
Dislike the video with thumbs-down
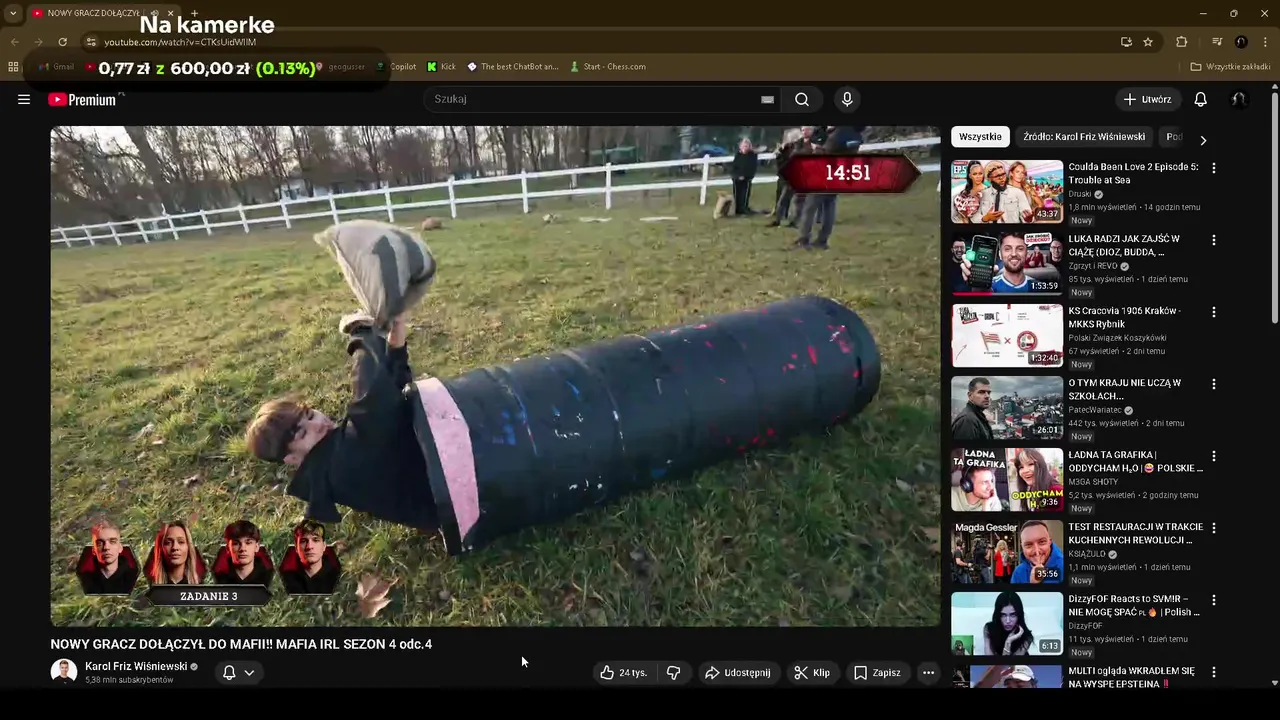(674, 673)
